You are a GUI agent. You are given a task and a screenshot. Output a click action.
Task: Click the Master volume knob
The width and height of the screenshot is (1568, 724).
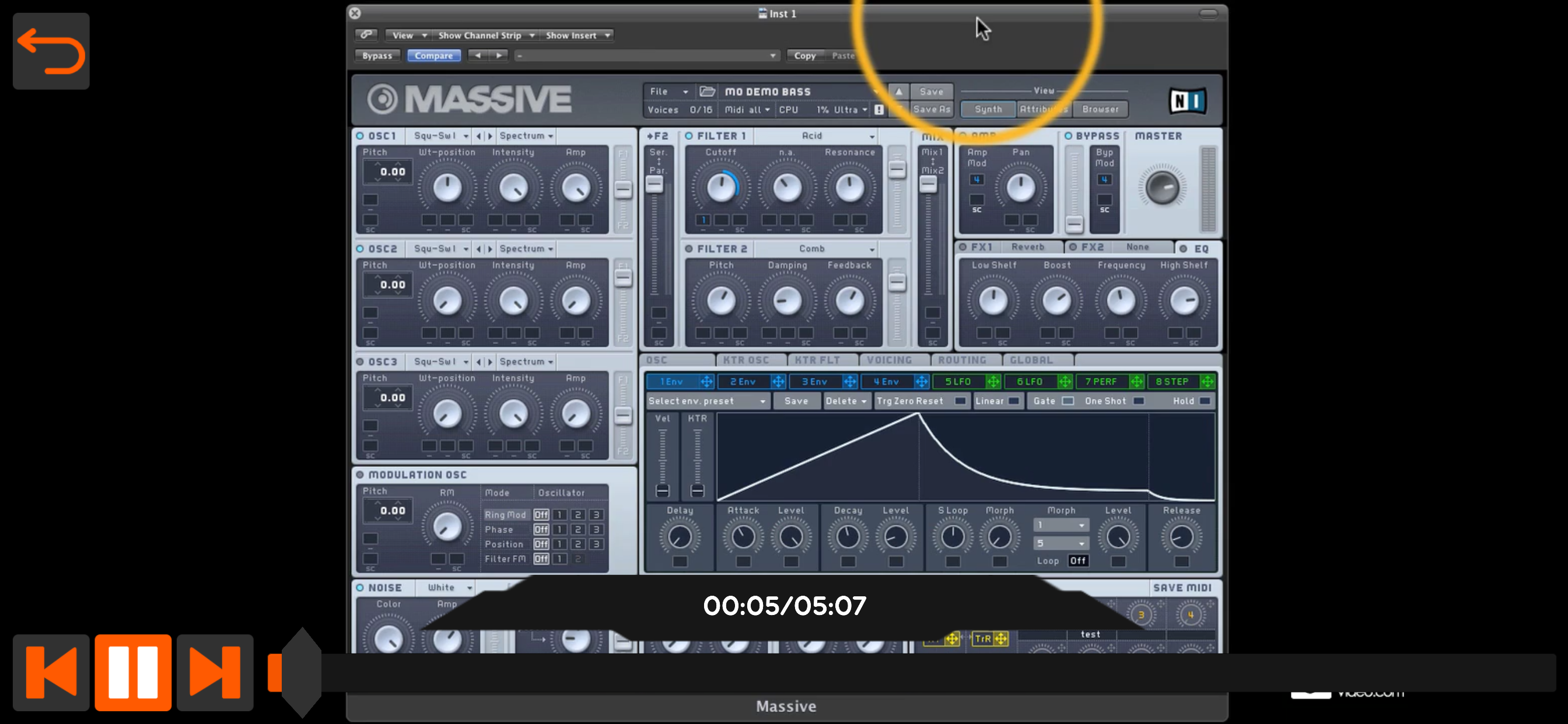click(1162, 187)
